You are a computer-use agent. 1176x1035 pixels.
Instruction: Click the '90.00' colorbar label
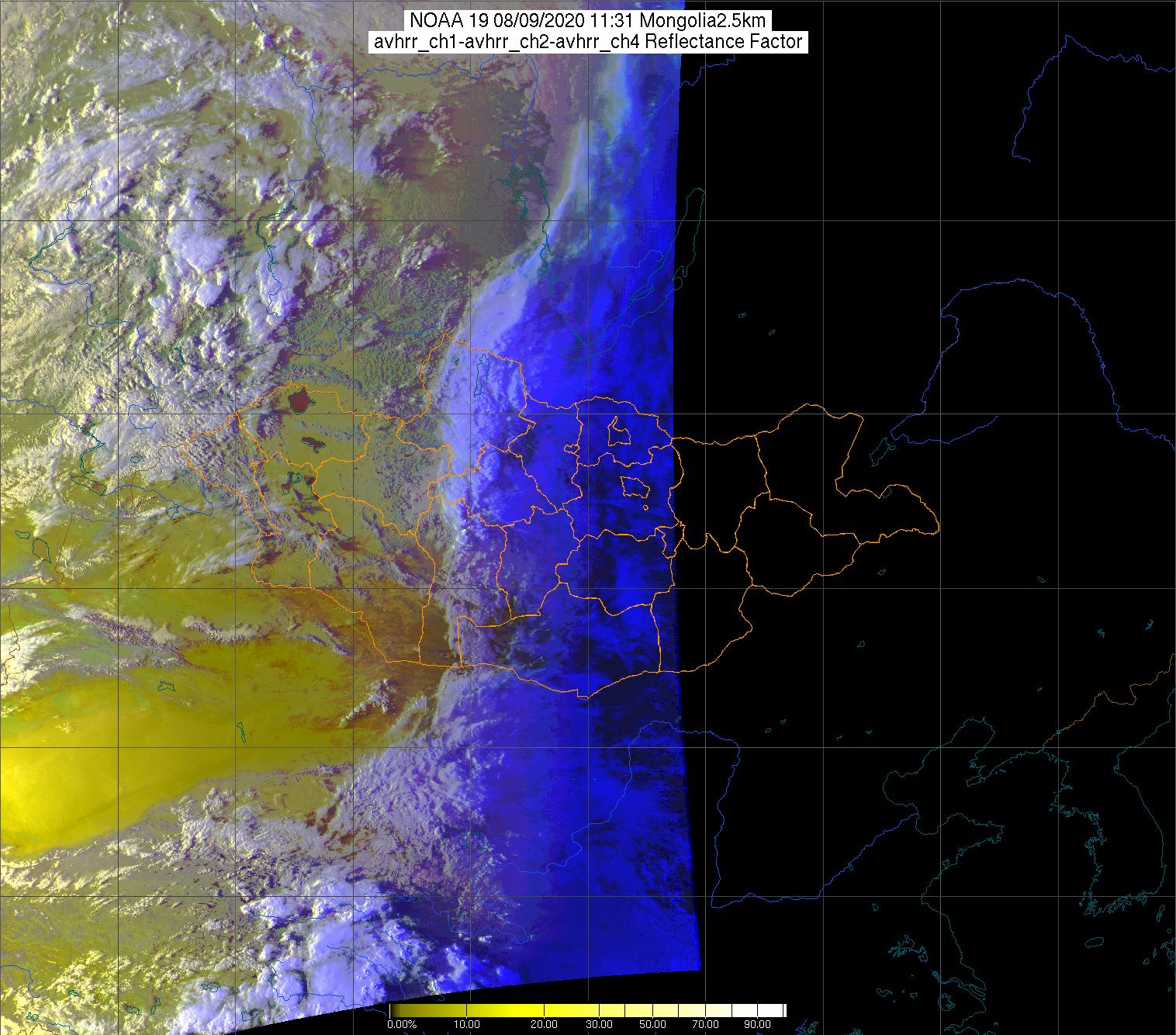tap(757, 1024)
